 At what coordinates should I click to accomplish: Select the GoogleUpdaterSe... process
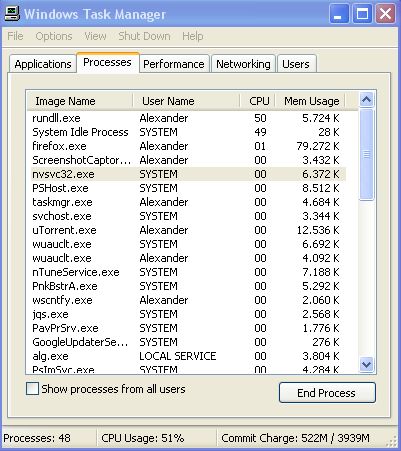(x=188, y=342)
